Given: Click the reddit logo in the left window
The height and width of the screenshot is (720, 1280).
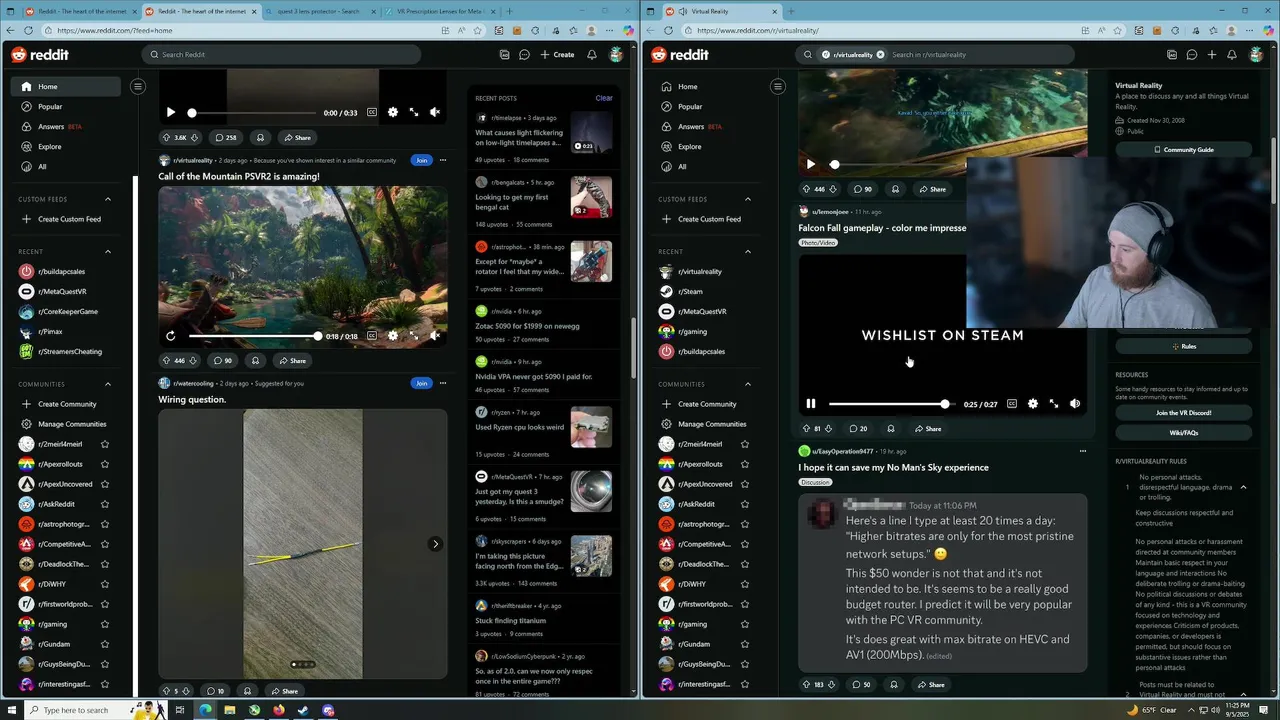Looking at the screenshot, I should 40,55.
